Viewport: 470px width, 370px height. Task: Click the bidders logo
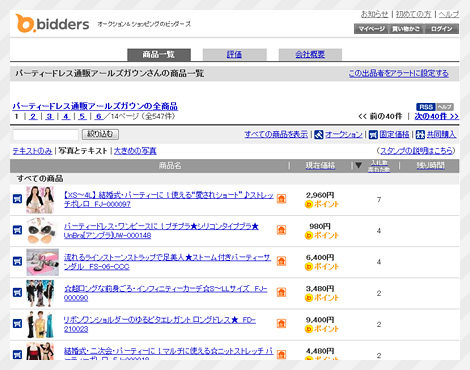52,23
